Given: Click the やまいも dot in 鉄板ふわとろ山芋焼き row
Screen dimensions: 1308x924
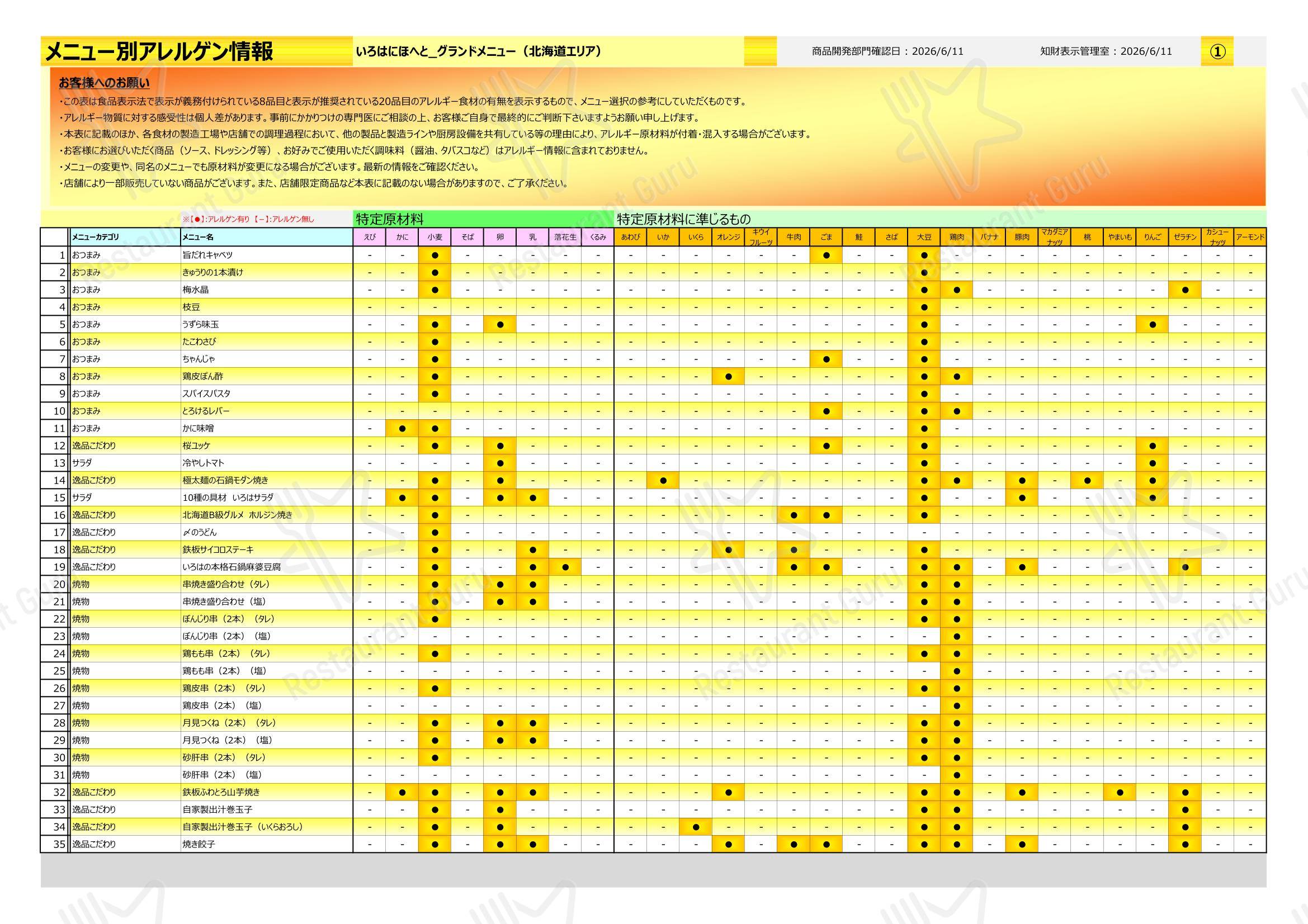Looking at the screenshot, I should [x=1120, y=793].
